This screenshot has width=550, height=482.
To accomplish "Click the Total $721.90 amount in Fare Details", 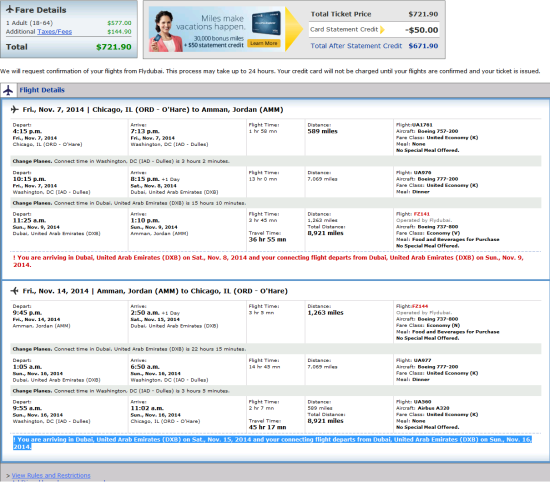I will pyautogui.click(x=114, y=47).
